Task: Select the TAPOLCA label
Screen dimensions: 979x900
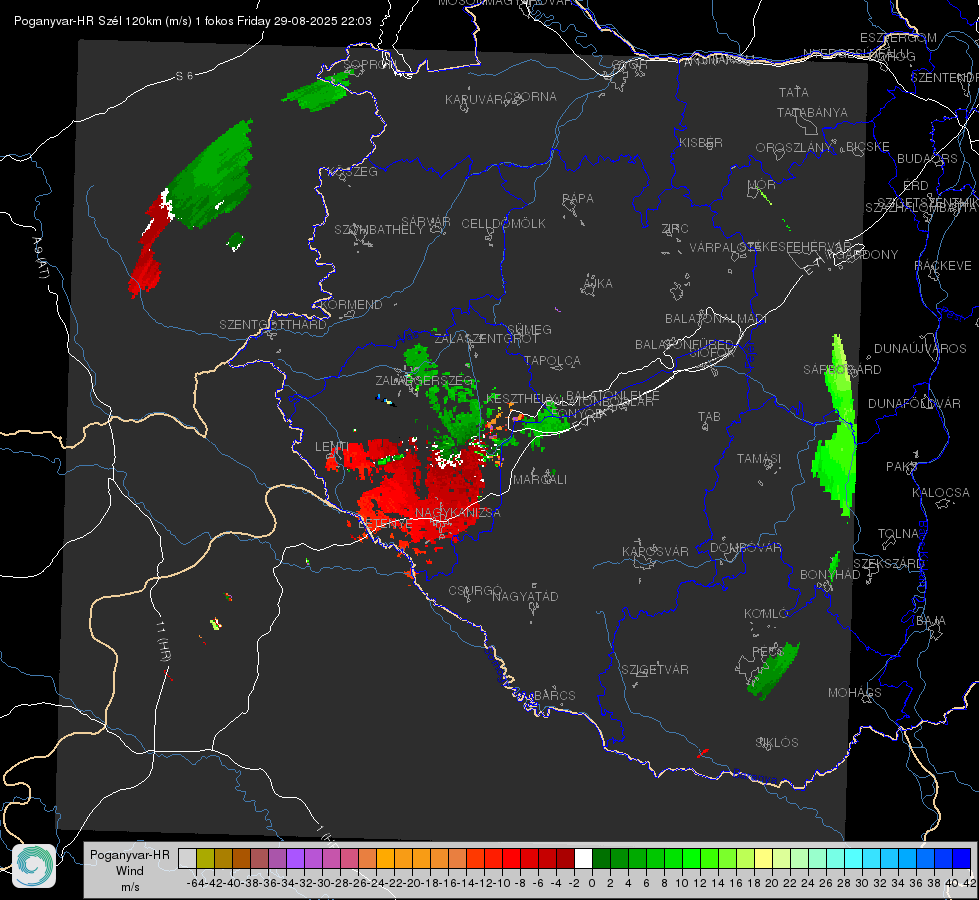Action: (552, 360)
